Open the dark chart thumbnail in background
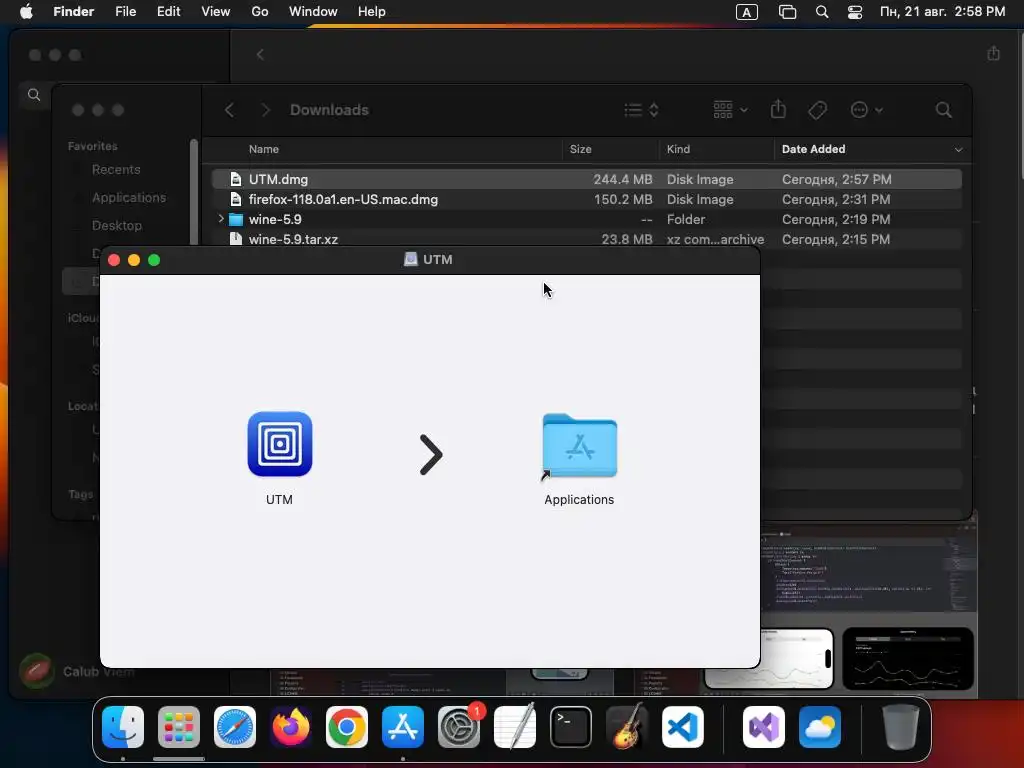1024x768 pixels. (908, 658)
